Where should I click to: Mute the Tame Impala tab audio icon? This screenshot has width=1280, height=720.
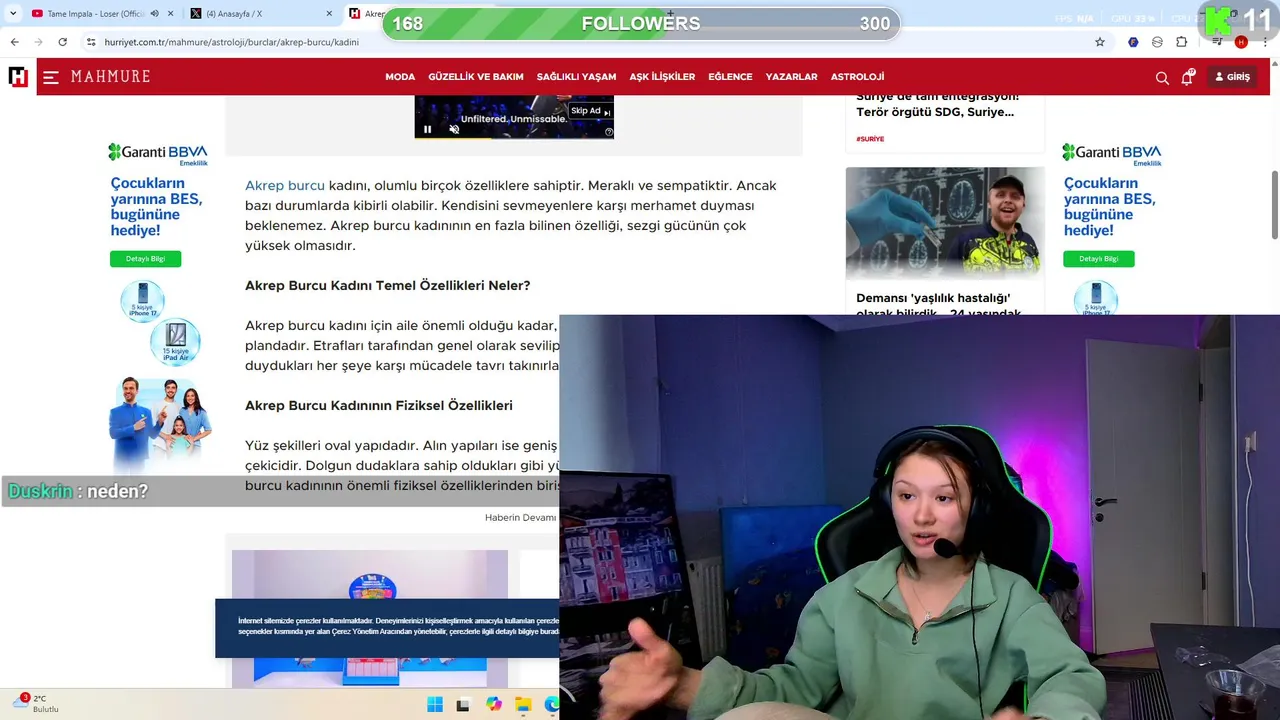point(155,14)
